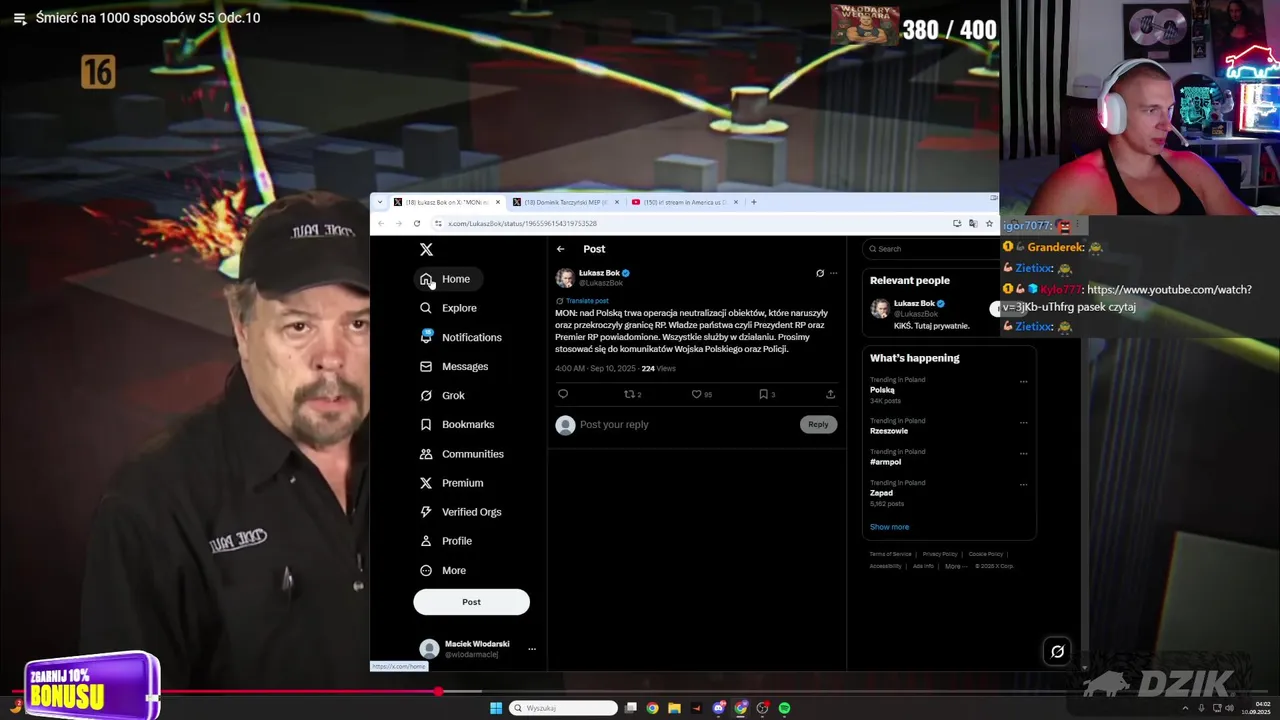Screen dimensions: 1280x720
Task: Switch to the Dominik Tarczyński MEP tab
Action: tap(565, 202)
